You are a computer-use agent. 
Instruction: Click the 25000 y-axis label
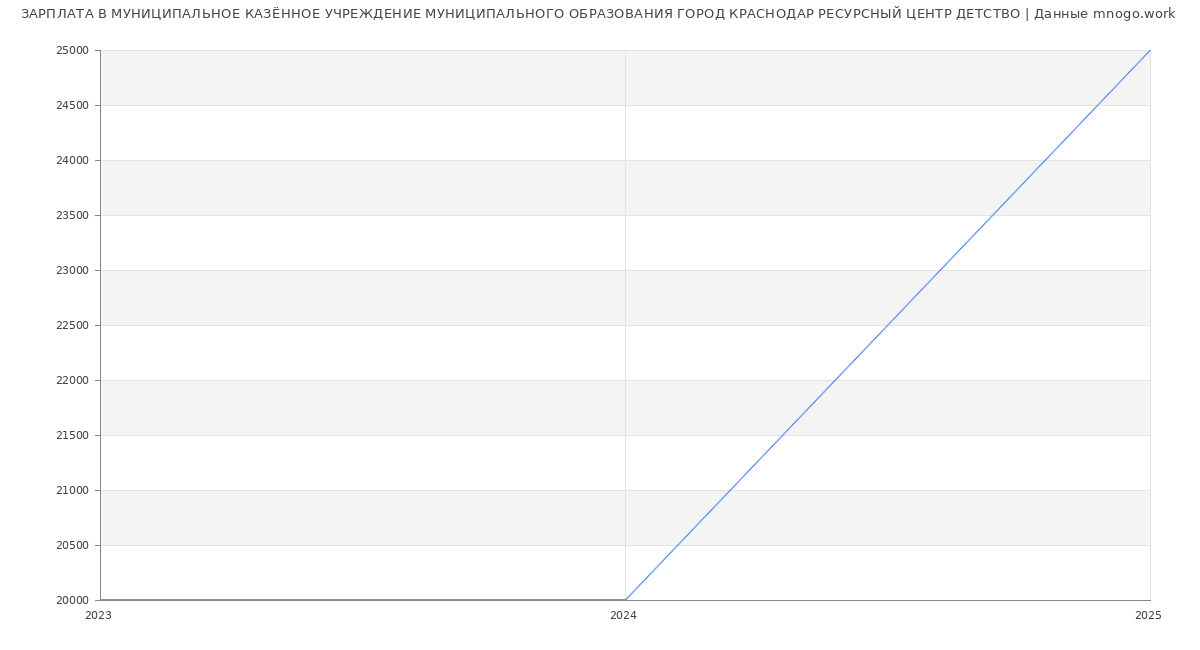[x=73, y=50]
